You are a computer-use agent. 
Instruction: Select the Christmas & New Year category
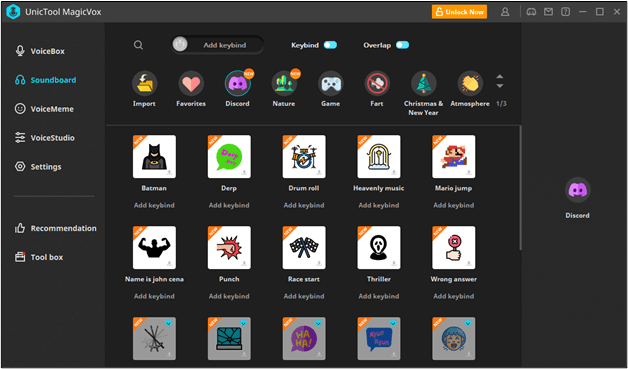pos(423,84)
